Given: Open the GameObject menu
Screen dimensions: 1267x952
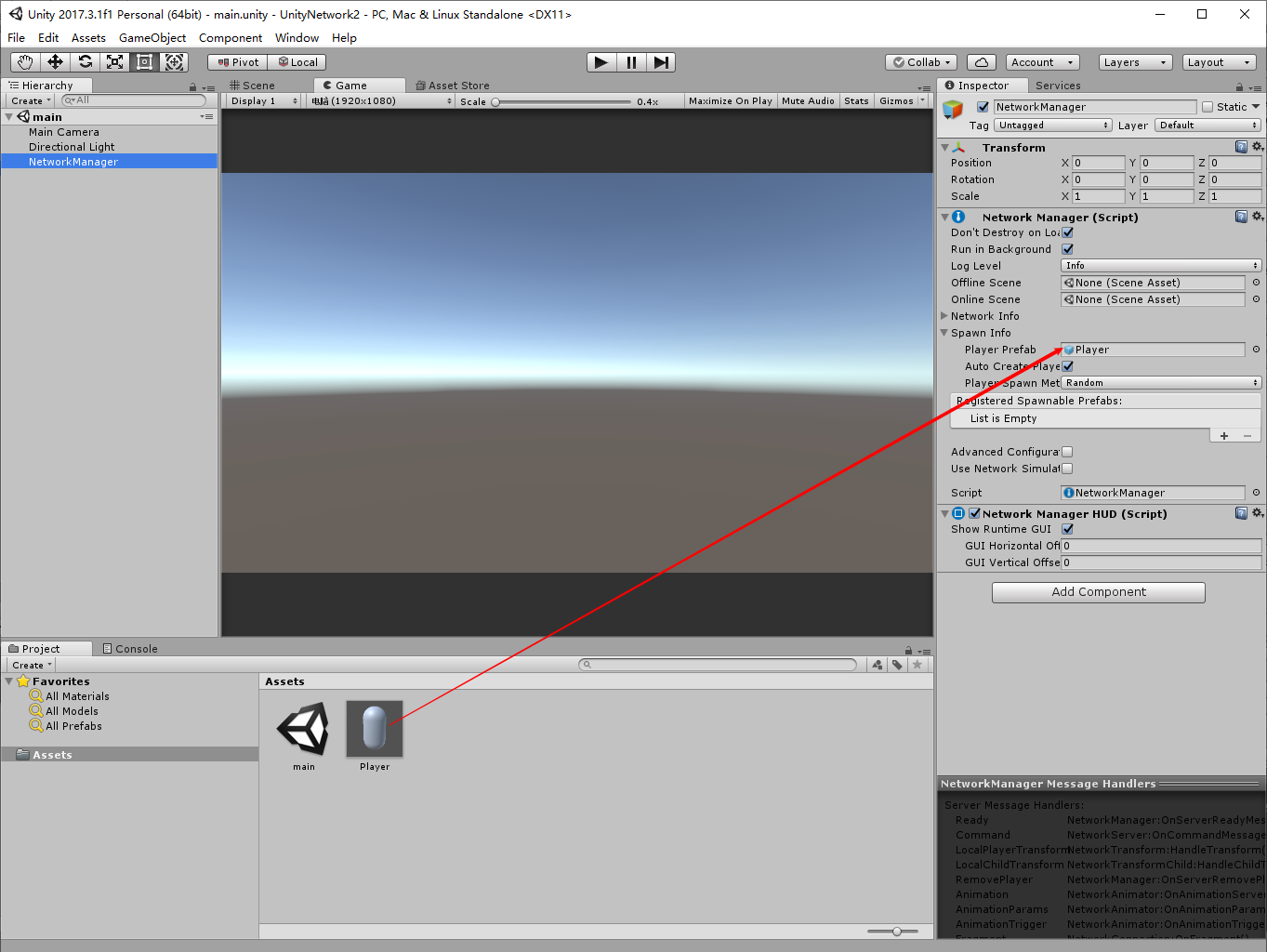Looking at the screenshot, I should [x=152, y=38].
